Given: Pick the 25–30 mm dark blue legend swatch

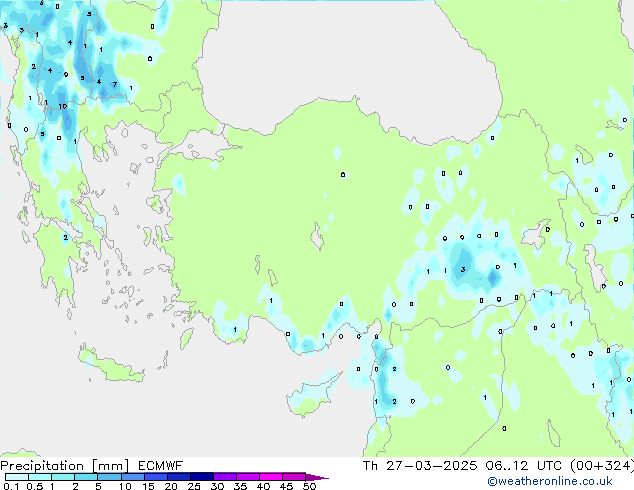Looking at the screenshot, I should pyautogui.click(x=201, y=477).
